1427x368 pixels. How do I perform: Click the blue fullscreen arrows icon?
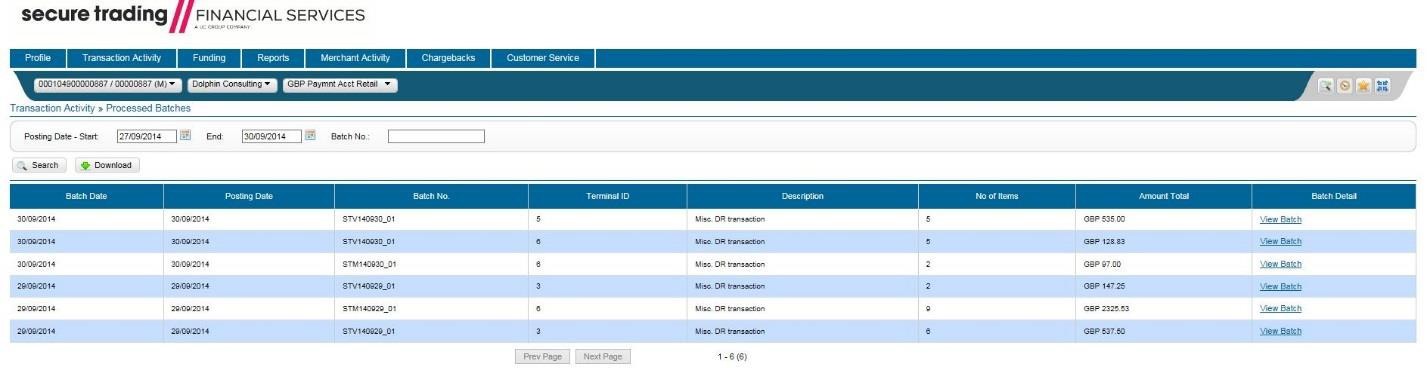1382,85
